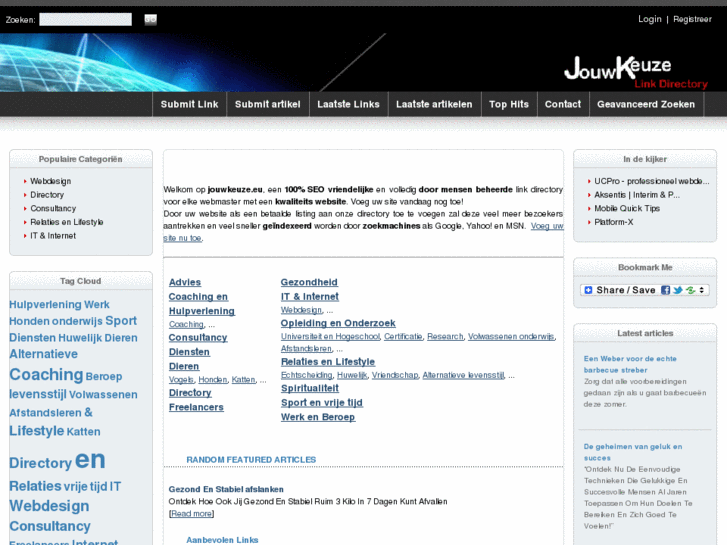Open Submit Link menu item
Image resolution: width=727 pixels, height=545 pixels.
[x=189, y=104]
